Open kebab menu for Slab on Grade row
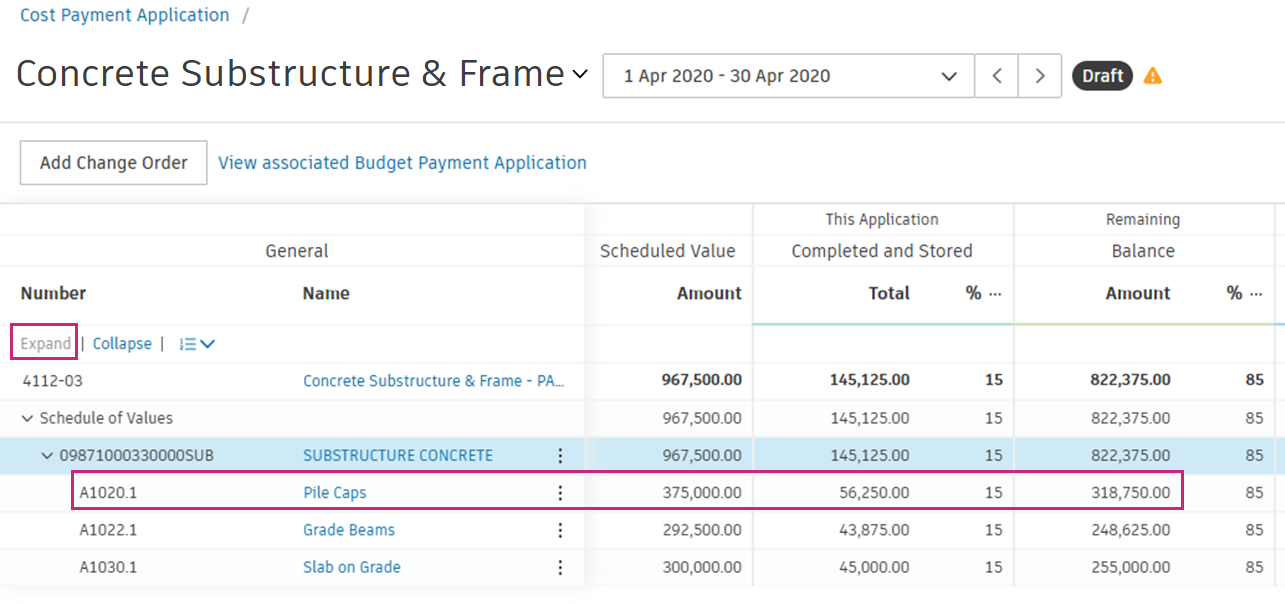Image resolution: width=1285 pixels, height=604 pixels. click(560, 567)
